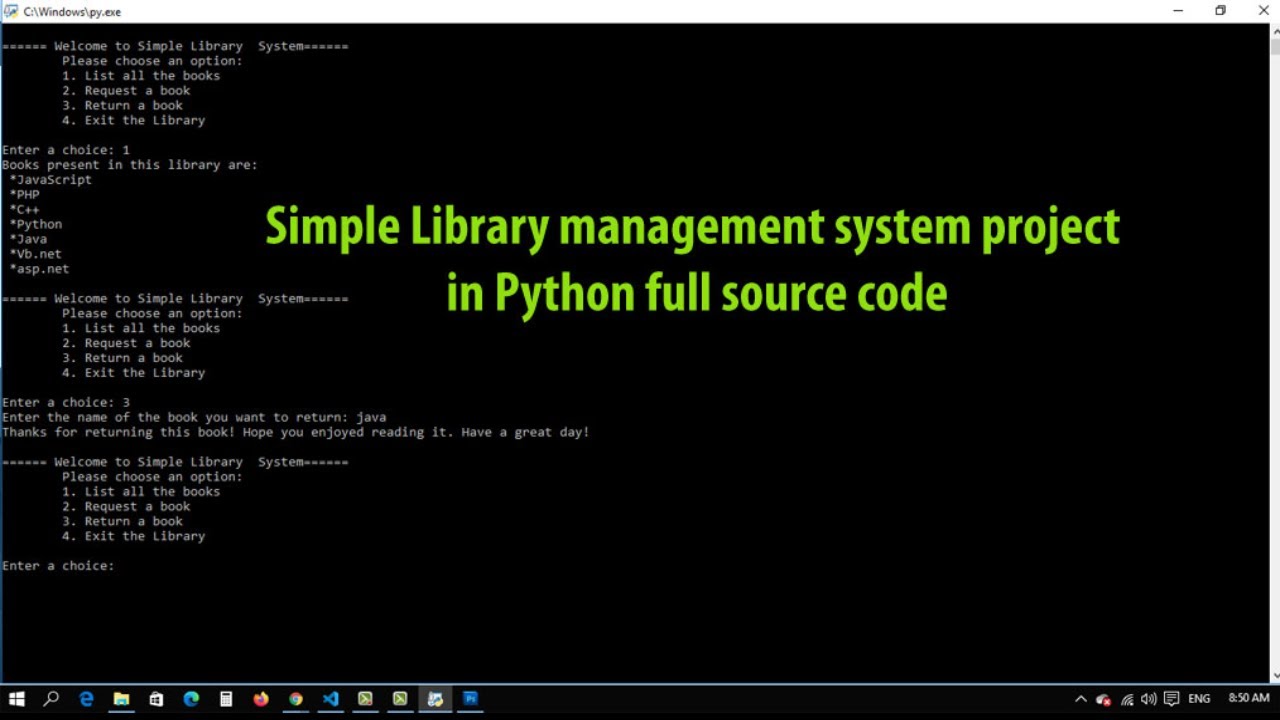The image size is (1280, 720).
Task: Click the '*C++' book entry
Action: (24, 210)
